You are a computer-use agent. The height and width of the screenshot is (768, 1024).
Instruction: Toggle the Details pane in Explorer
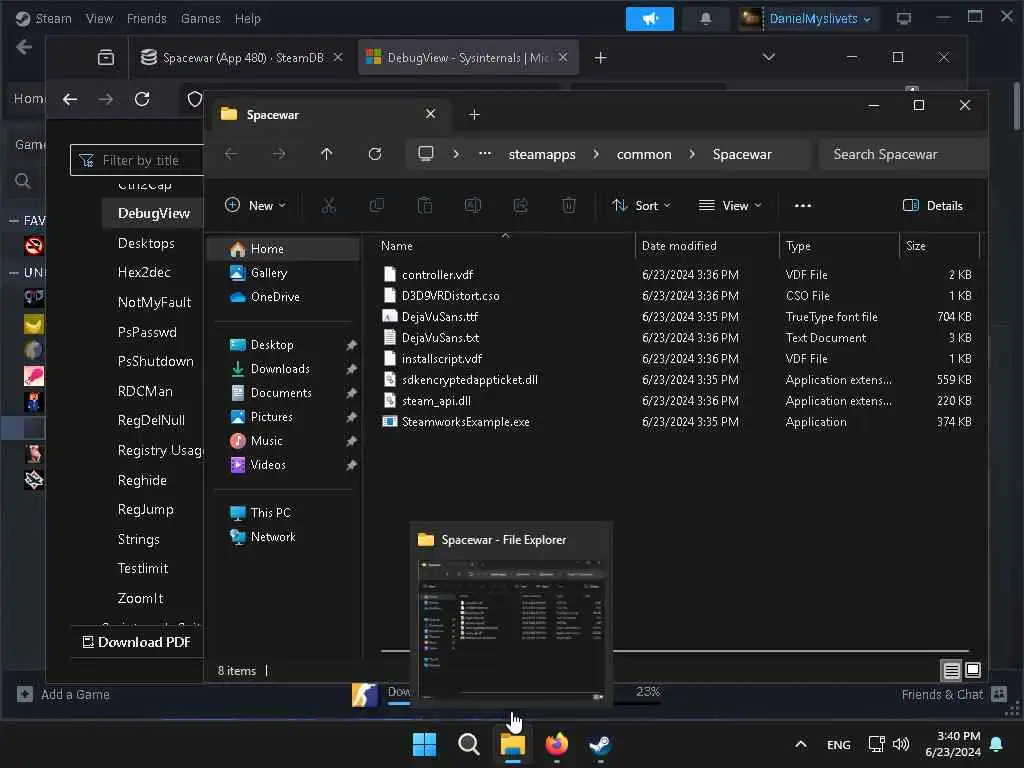click(933, 206)
